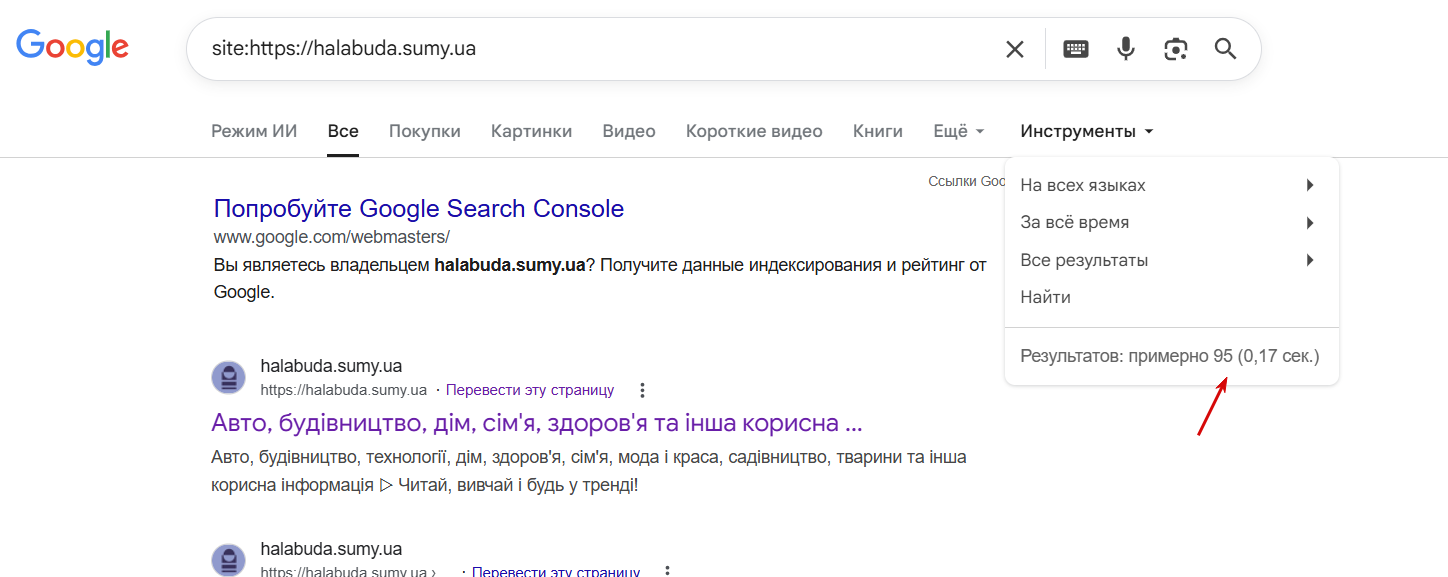Open search by image camera icon
Screen dimensions: 1448x577
point(1176,49)
